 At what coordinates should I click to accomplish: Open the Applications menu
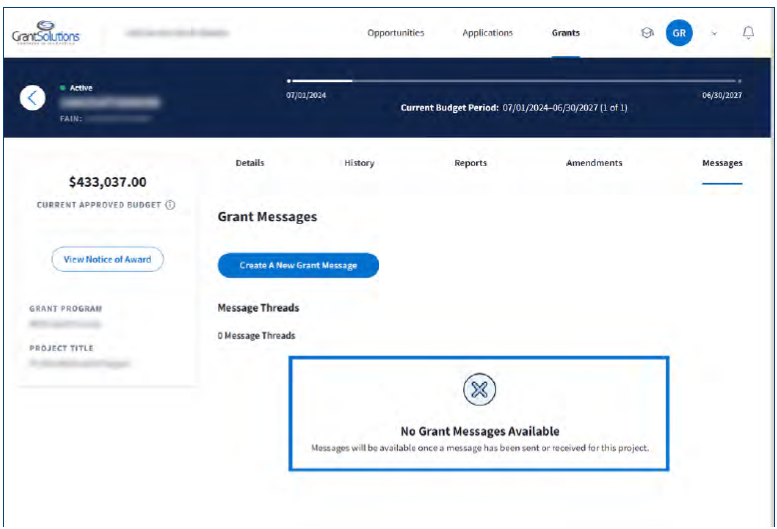point(487,33)
